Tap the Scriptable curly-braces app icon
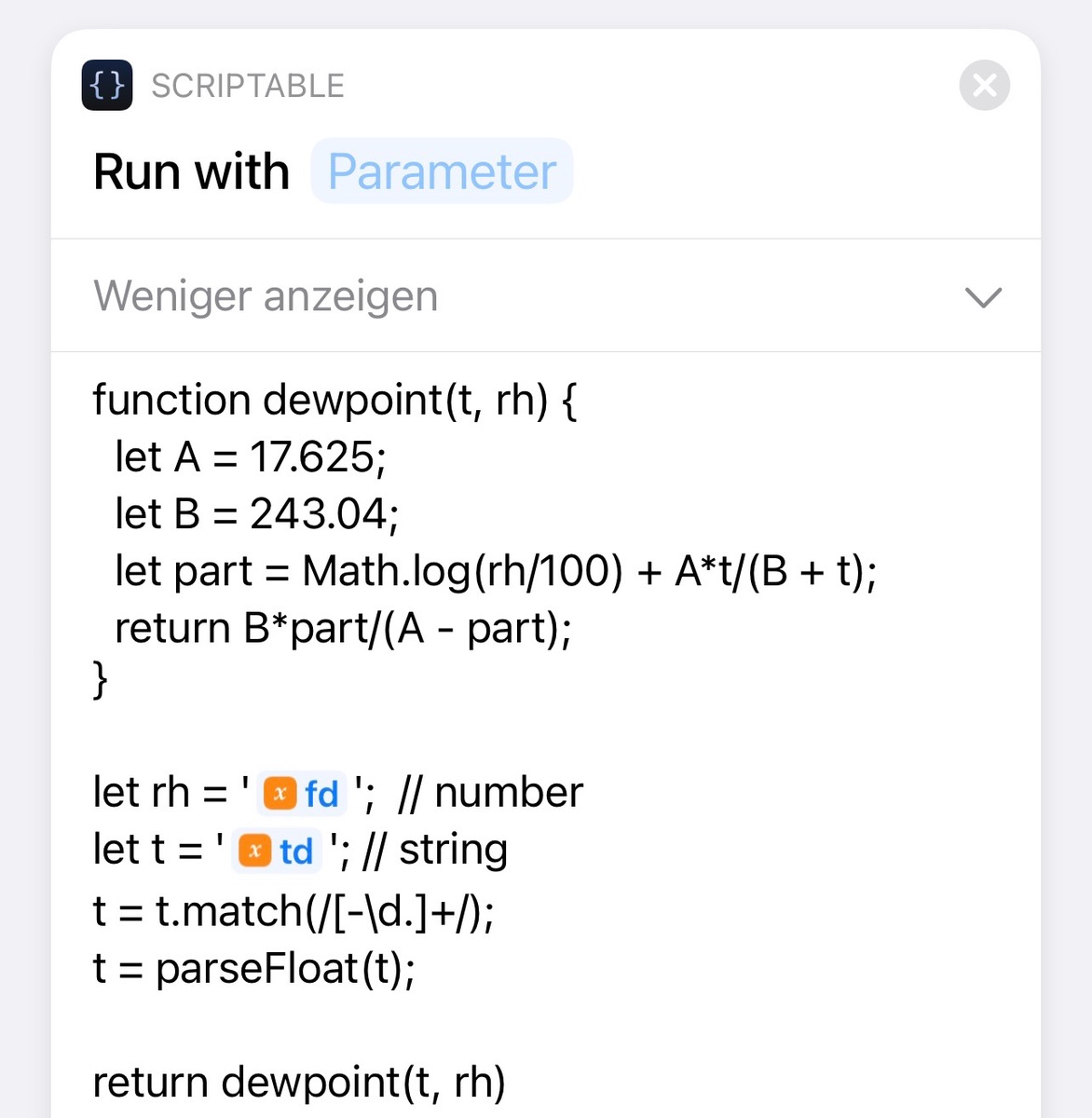This screenshot has height=1118, width=1092. click(107, 86)
